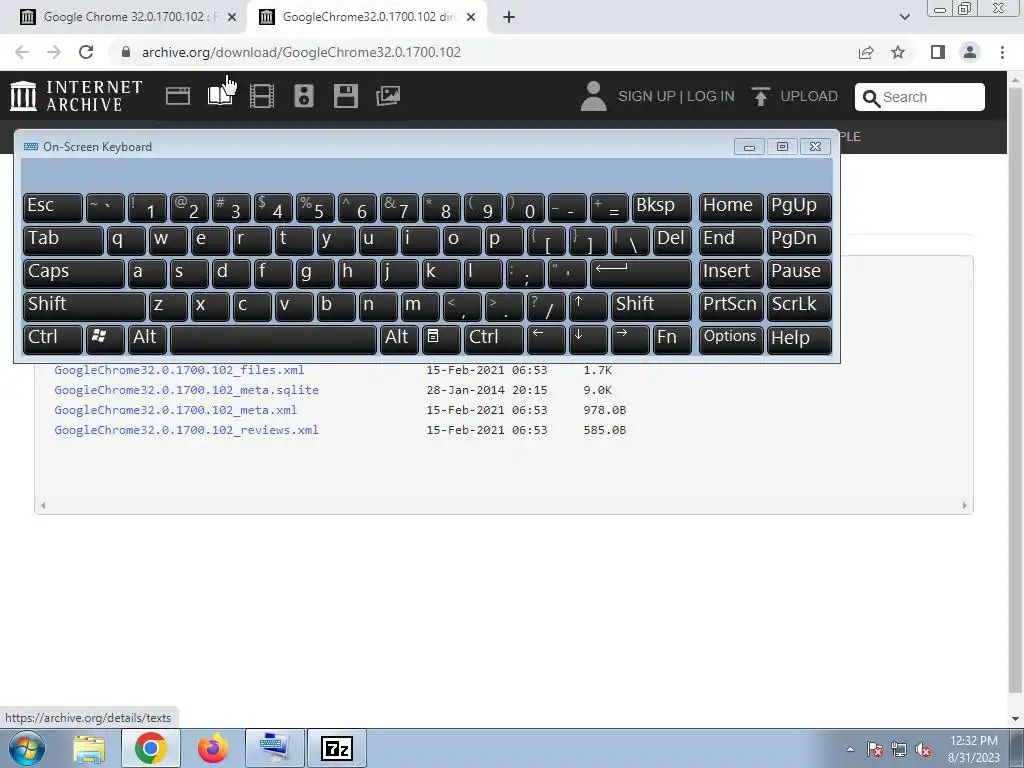Toggle Chrome side panel icon
1024x768 pixels.
(x=938, y=52)
